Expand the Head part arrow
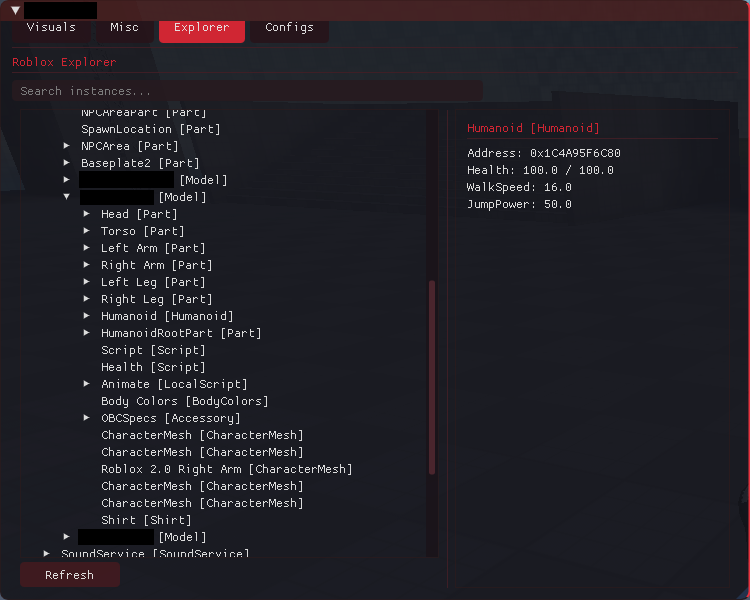Screen dimensions: 750x600 point(87,214)
